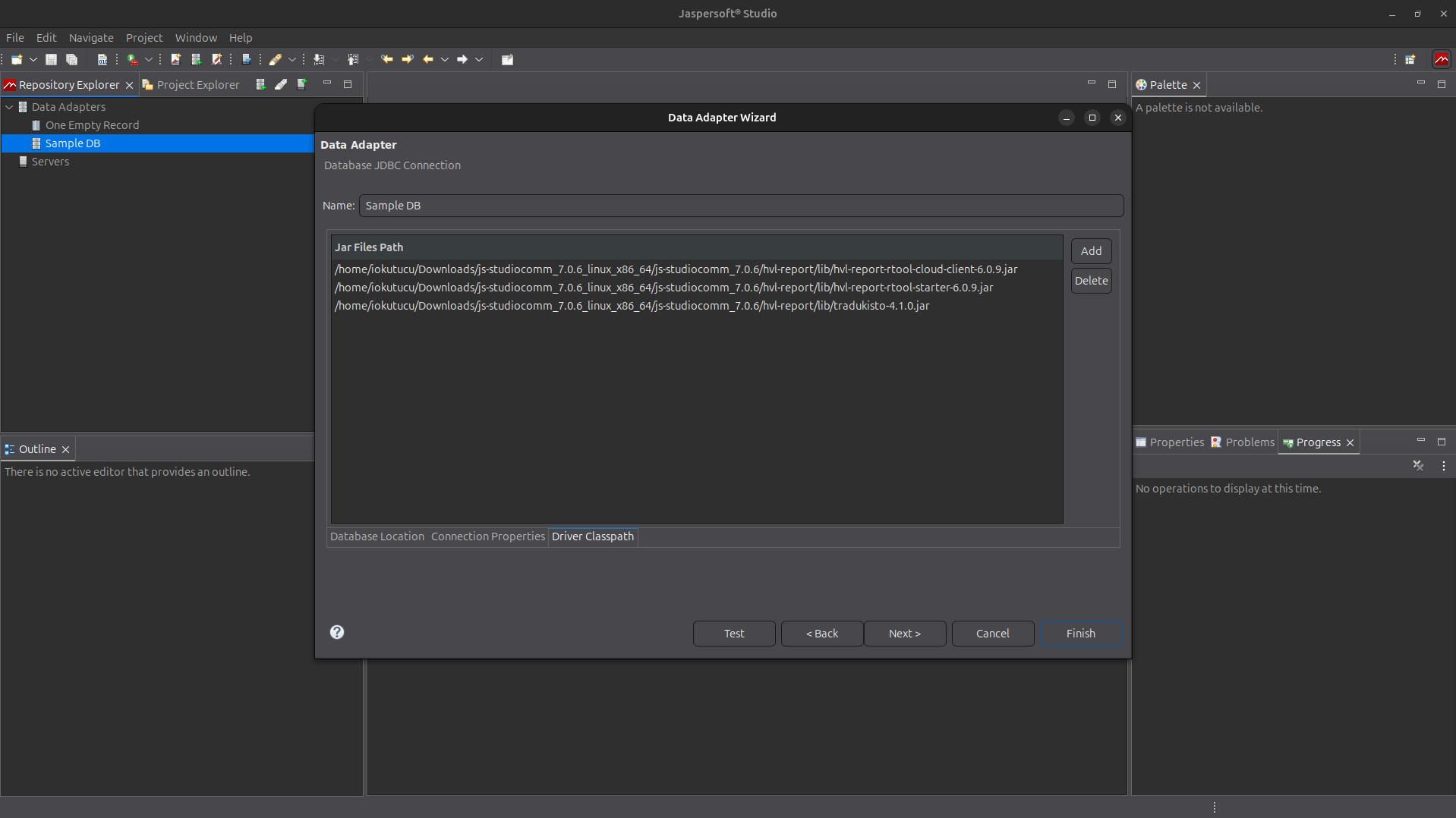Click the yellow Back arrow toolbar icon
Viewport: 1456px width, 818px height.
(x=428, y=59)
